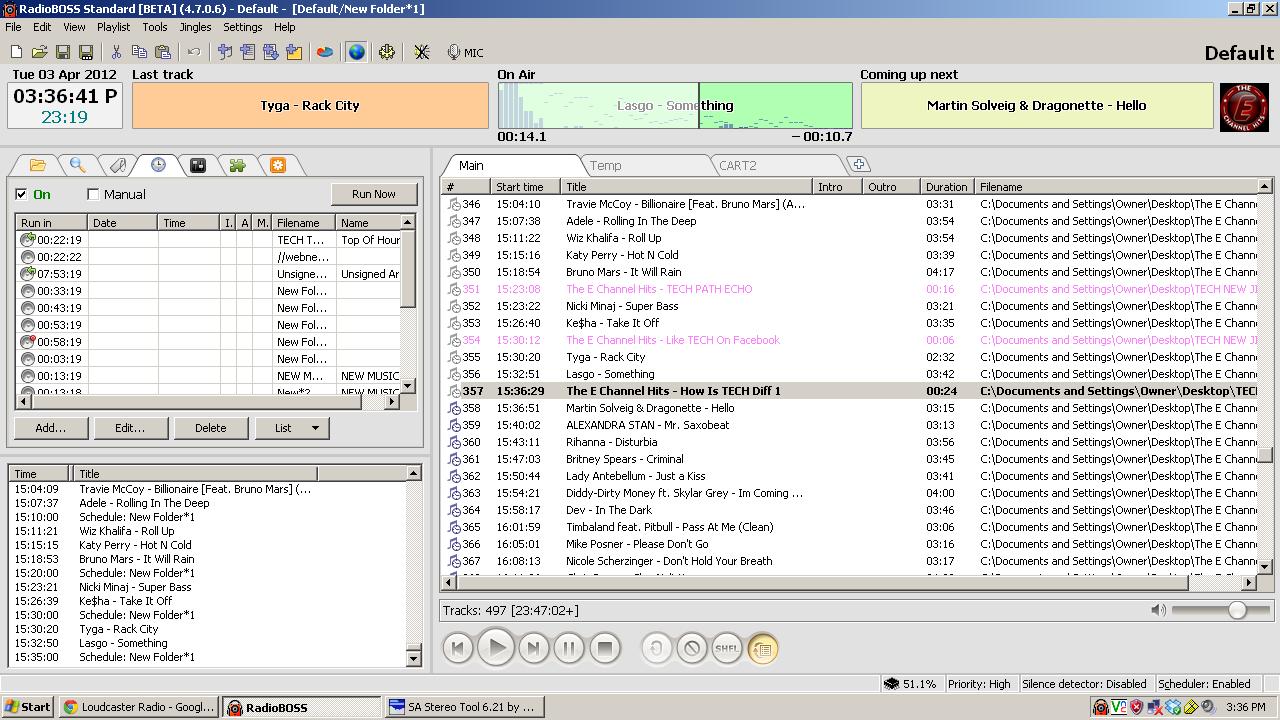This screenshot has width=1280, height=720.
Task: Toggle the MIC microphone button
Action: [x=465, y=52]
